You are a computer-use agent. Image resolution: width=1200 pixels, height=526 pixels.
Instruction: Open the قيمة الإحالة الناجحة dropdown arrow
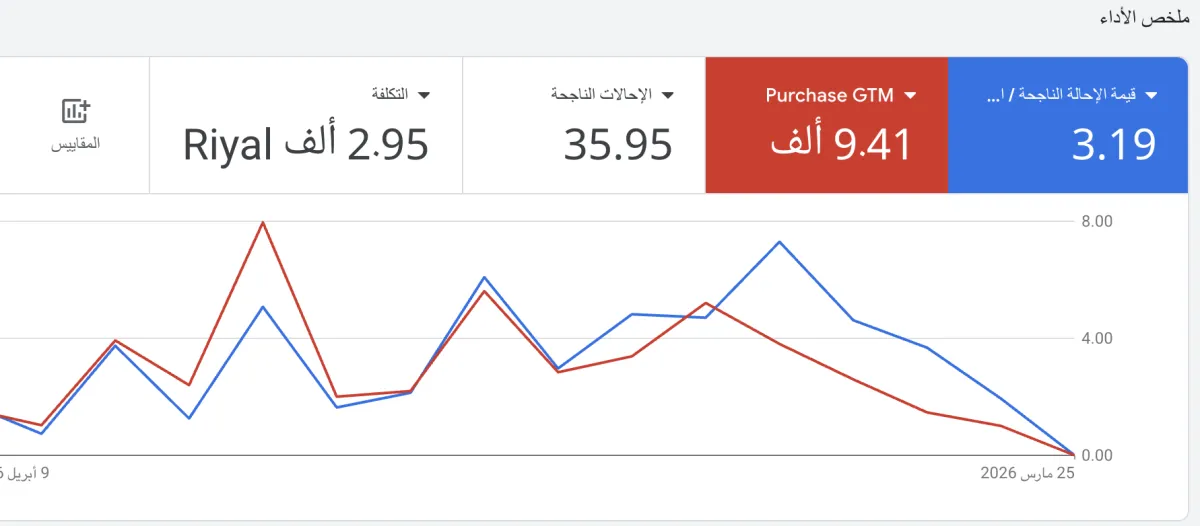pyautogui.click(x=1151, y=95)
